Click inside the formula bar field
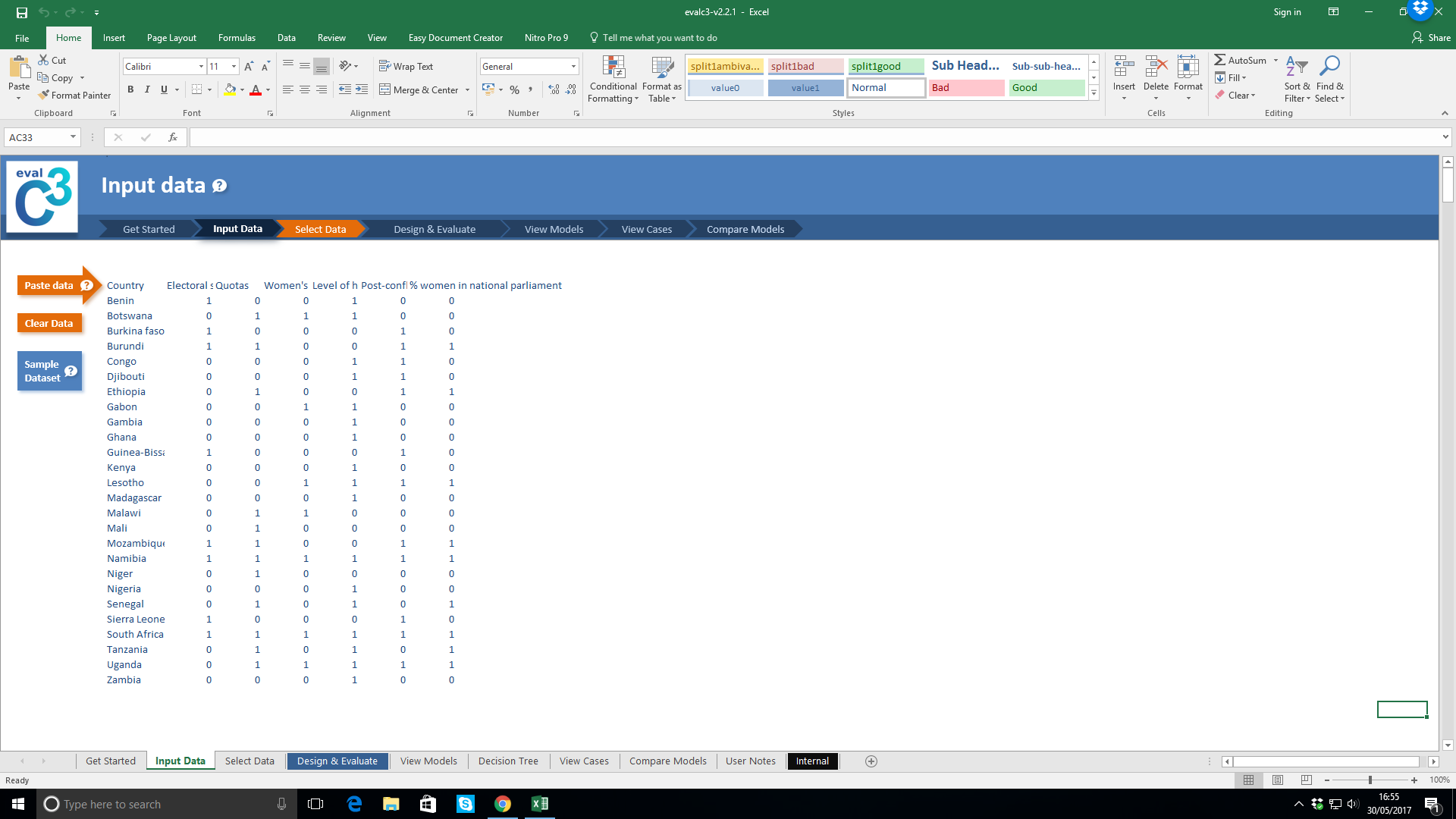The image size is (1456, 819). (x=811, y=137)
